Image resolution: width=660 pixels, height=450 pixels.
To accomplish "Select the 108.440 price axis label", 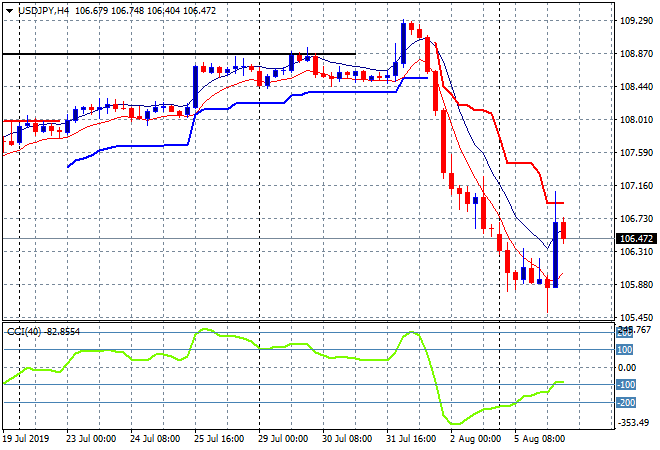I will (637, 87).
